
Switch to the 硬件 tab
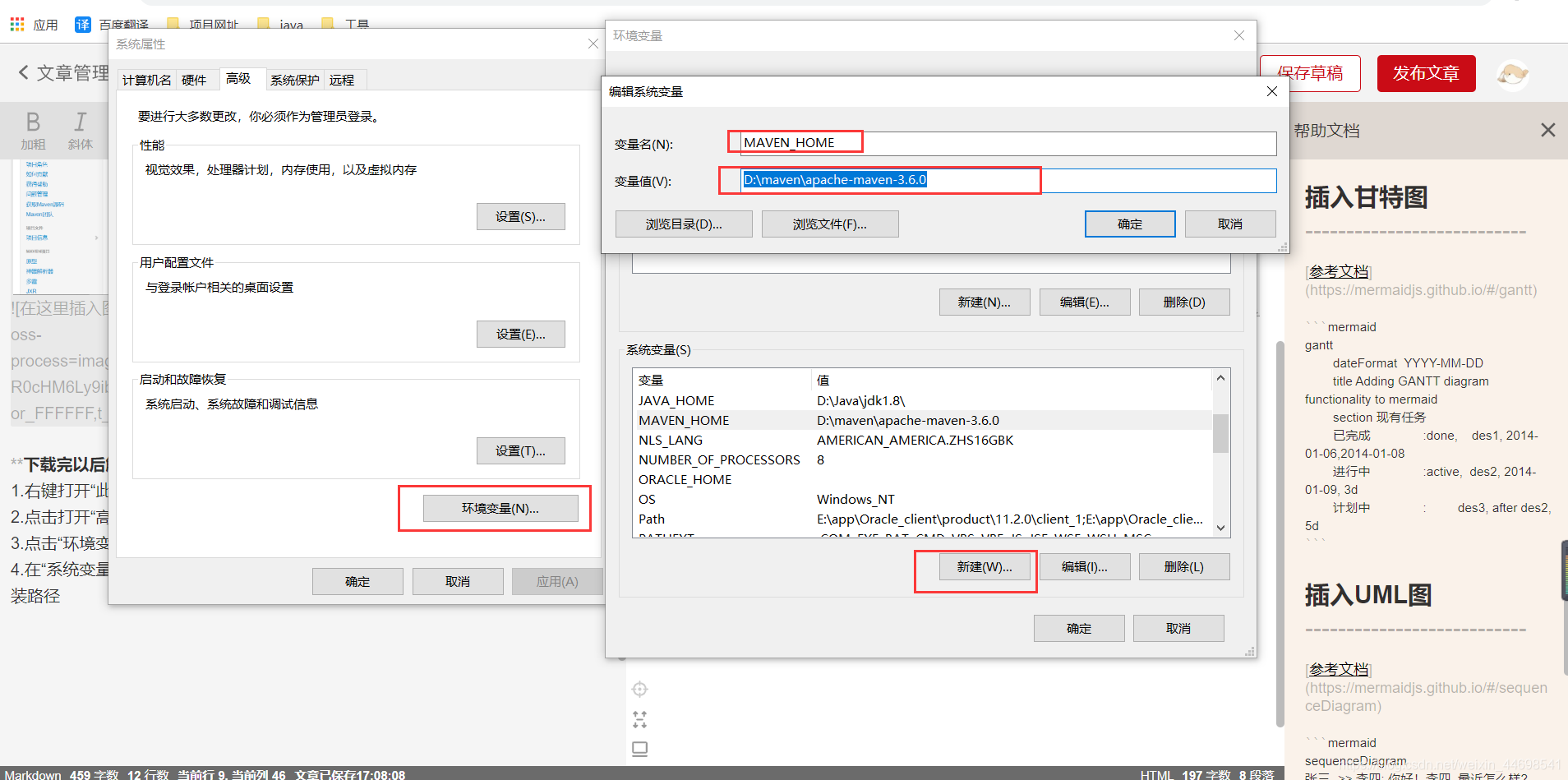click(x=194, y=80)
